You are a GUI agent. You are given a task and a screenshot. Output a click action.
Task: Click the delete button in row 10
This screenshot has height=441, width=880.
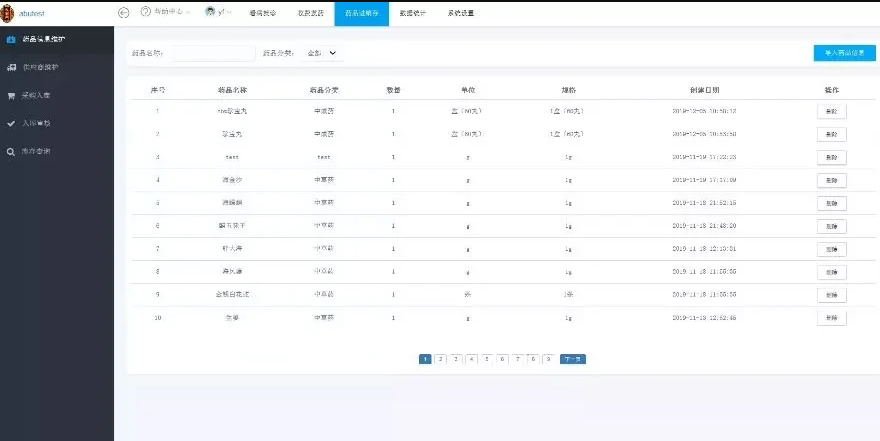831,318
